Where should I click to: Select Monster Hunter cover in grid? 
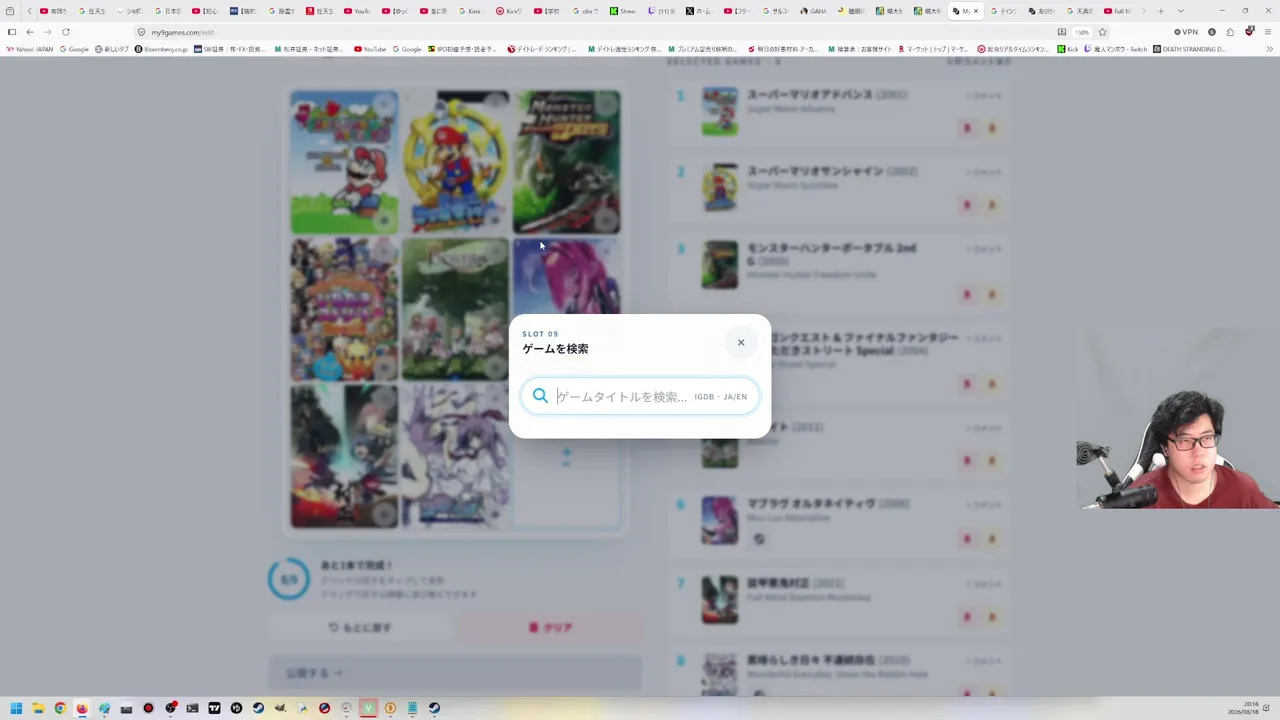(566, 162)
